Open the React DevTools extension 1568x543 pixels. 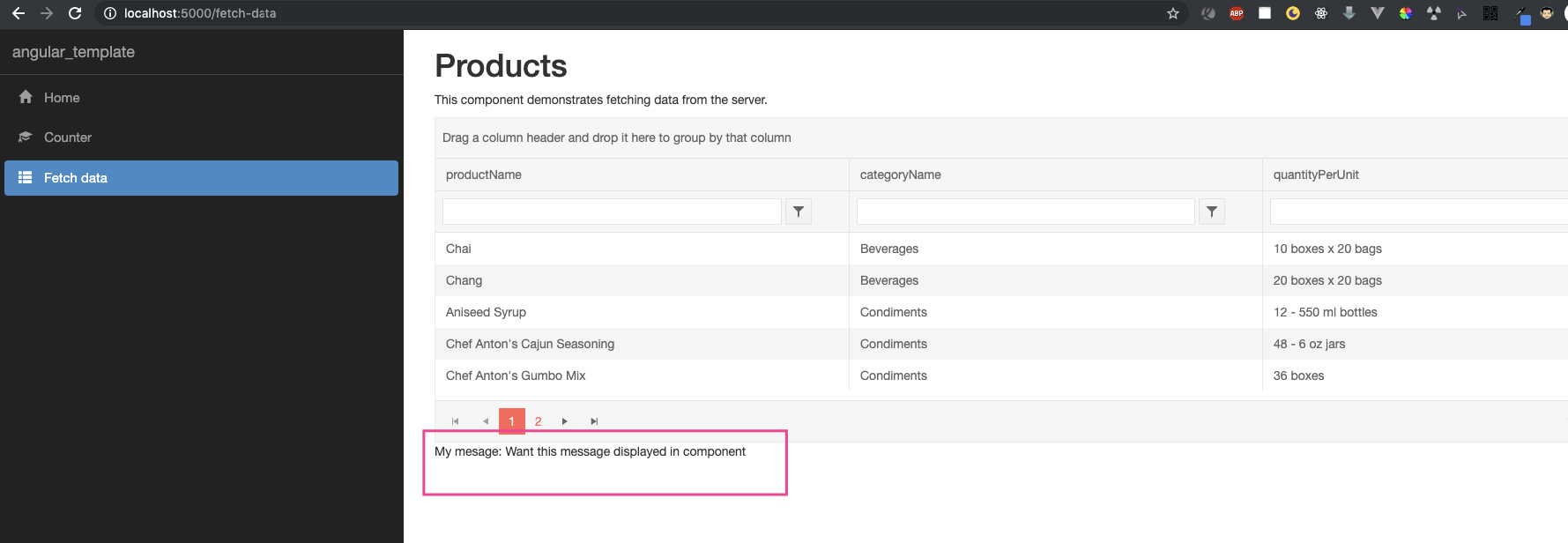tap(1321, 13)
